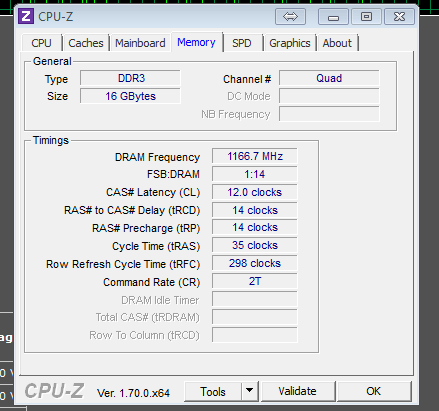Switch to the CPU tab

point(42,43)
